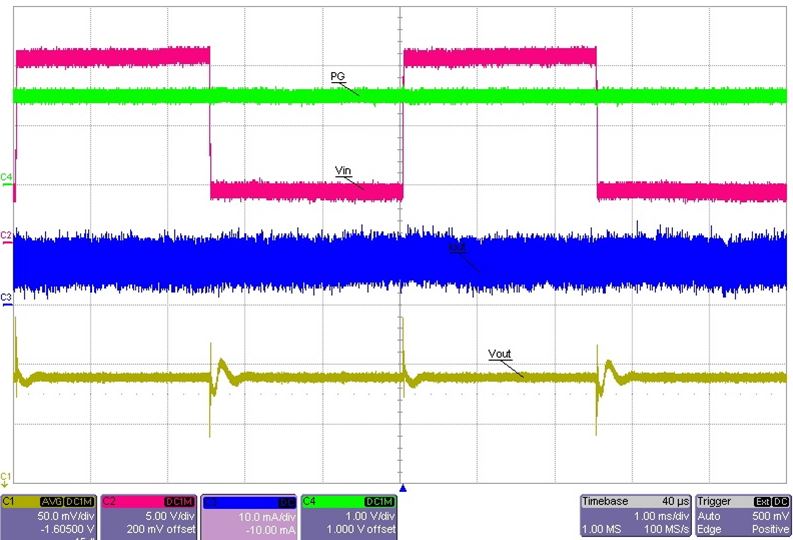Open the Timebase settings box
Screen dimensions: 793x540
pos(636,516)
